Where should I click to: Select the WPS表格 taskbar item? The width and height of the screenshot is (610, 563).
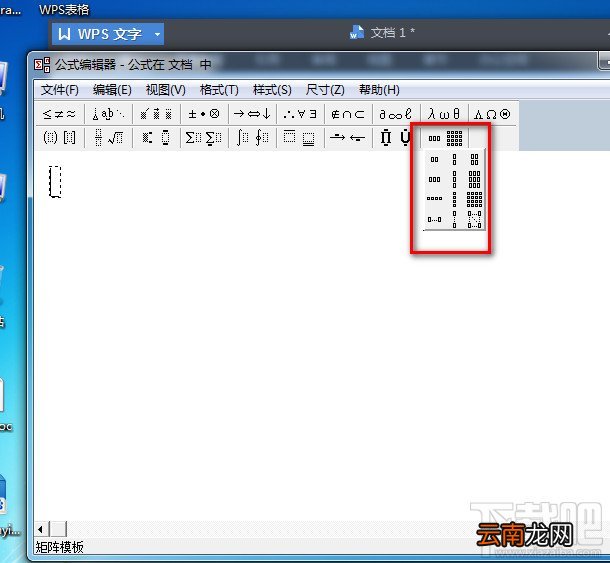coord(64,9)
